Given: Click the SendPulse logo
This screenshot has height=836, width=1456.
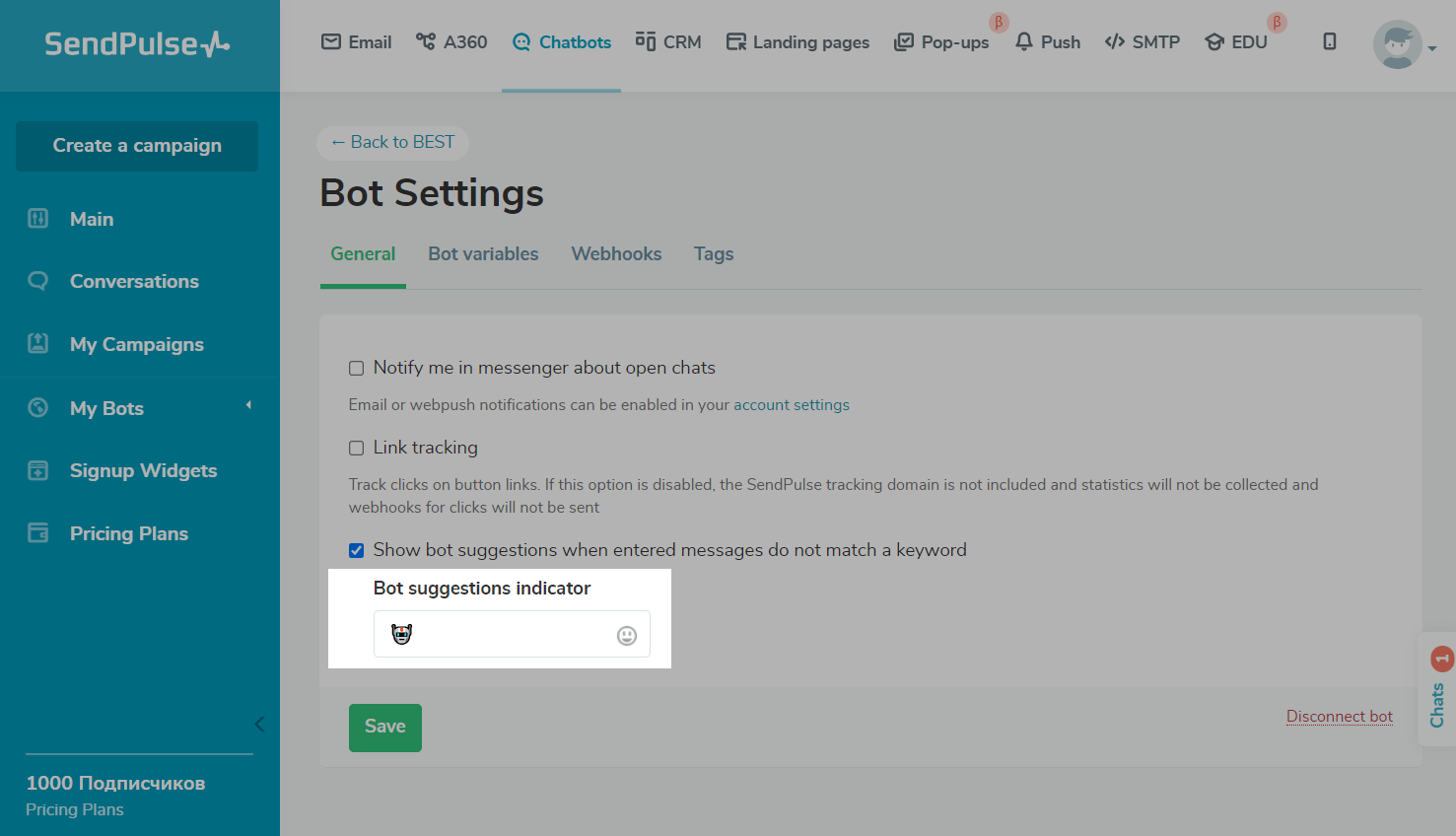Looking at the screenshot, I should [137, 44].
